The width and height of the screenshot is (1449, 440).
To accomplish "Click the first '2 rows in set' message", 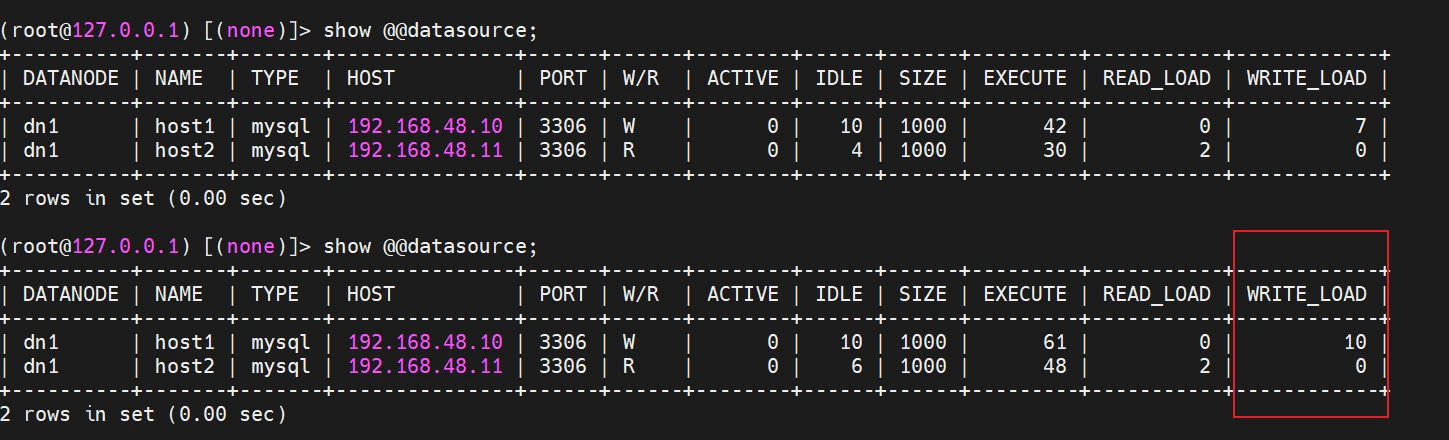I will coord(144,198).
